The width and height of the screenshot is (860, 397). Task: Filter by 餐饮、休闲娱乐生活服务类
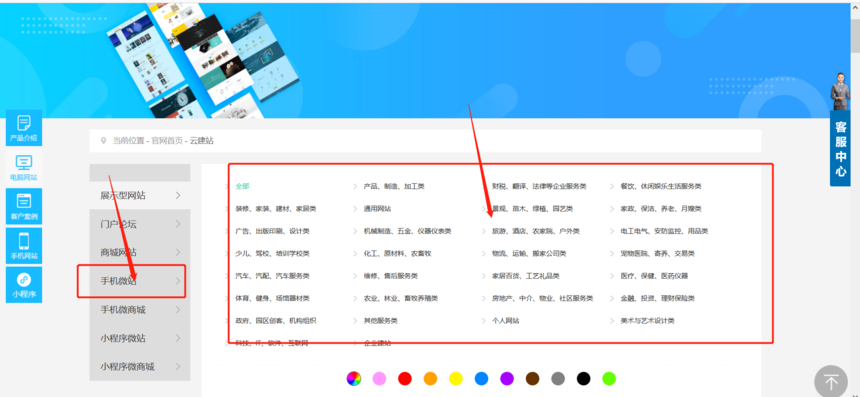[x=661, y=186]
